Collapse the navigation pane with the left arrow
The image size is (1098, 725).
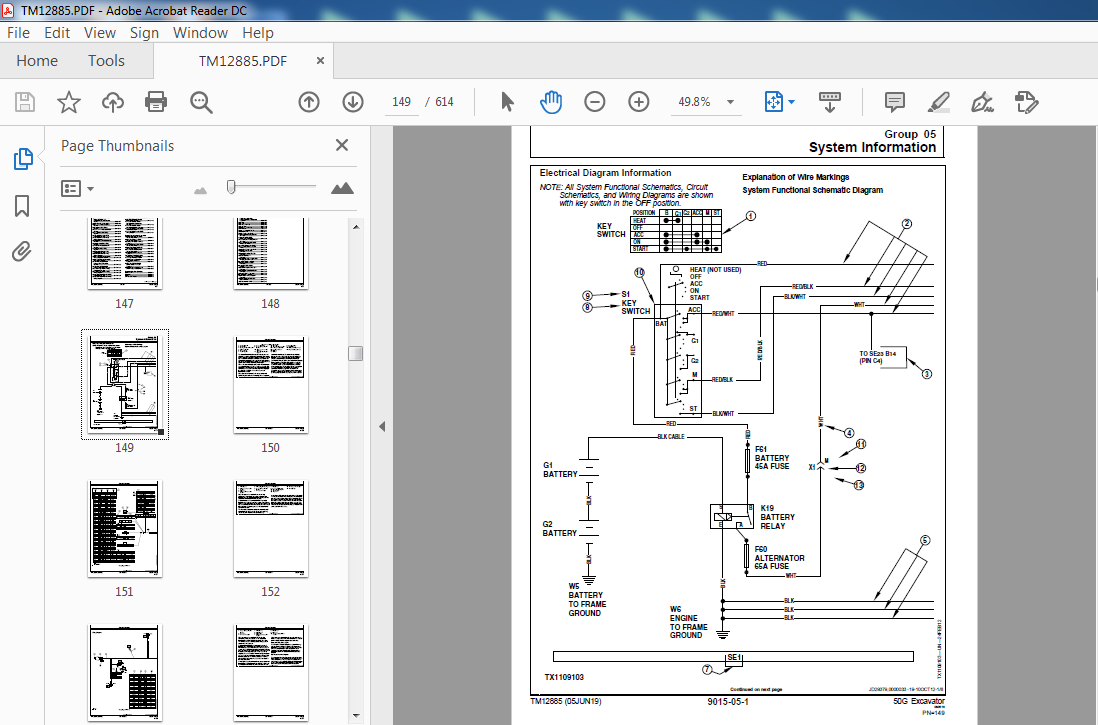[x=382, y=426]
